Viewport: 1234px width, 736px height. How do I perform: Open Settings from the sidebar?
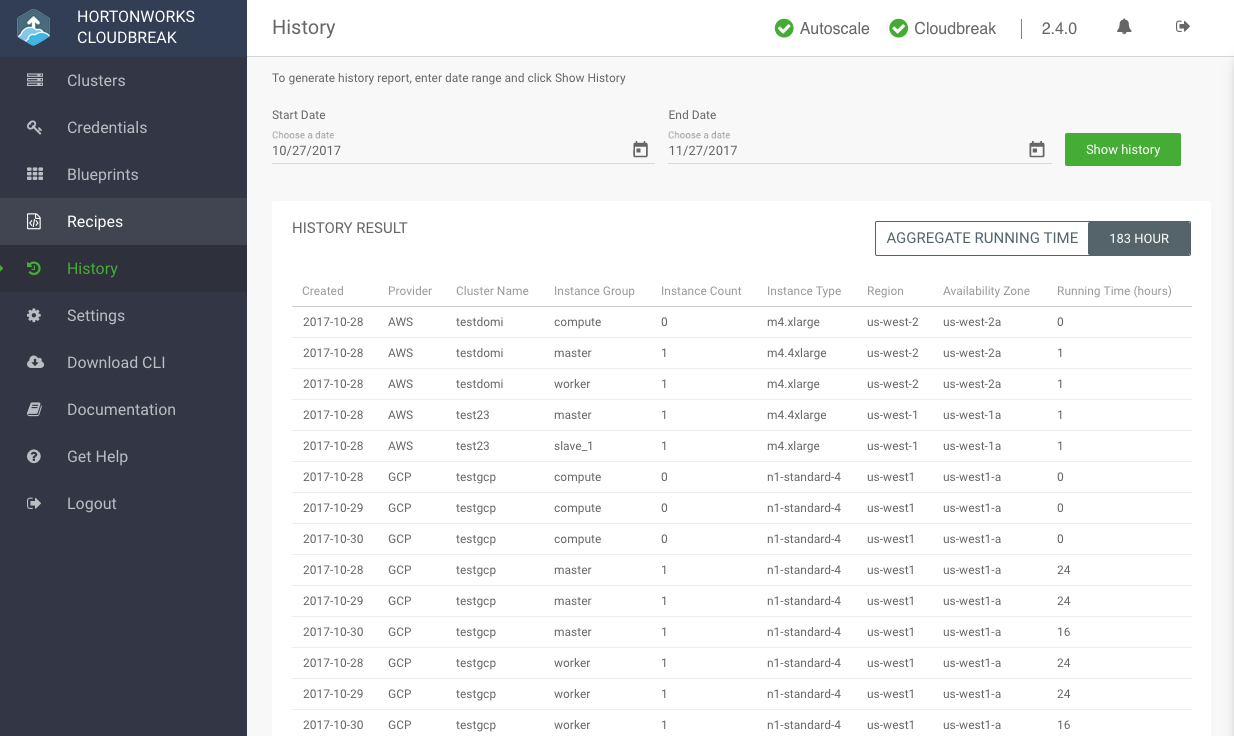(123, 315)
